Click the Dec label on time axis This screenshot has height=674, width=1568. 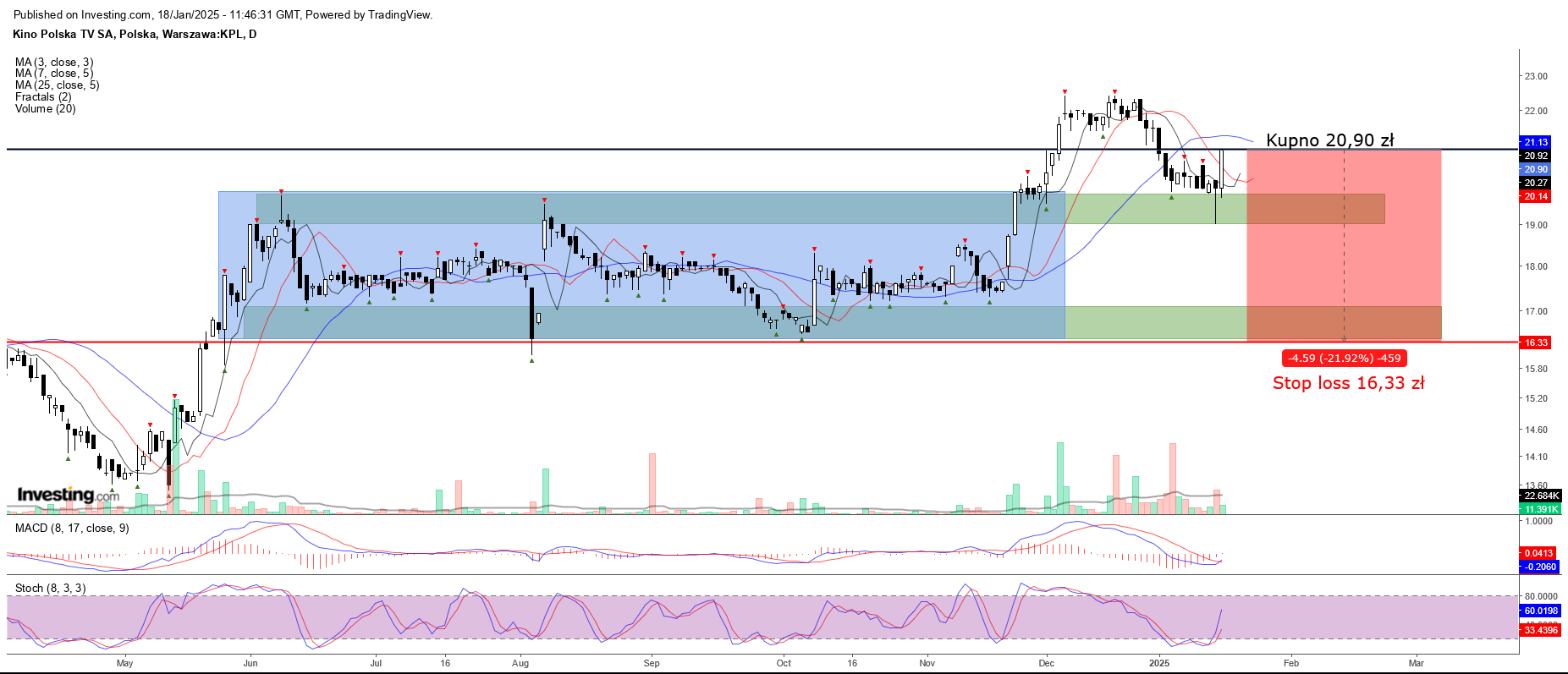click(x=1047, y=663)
